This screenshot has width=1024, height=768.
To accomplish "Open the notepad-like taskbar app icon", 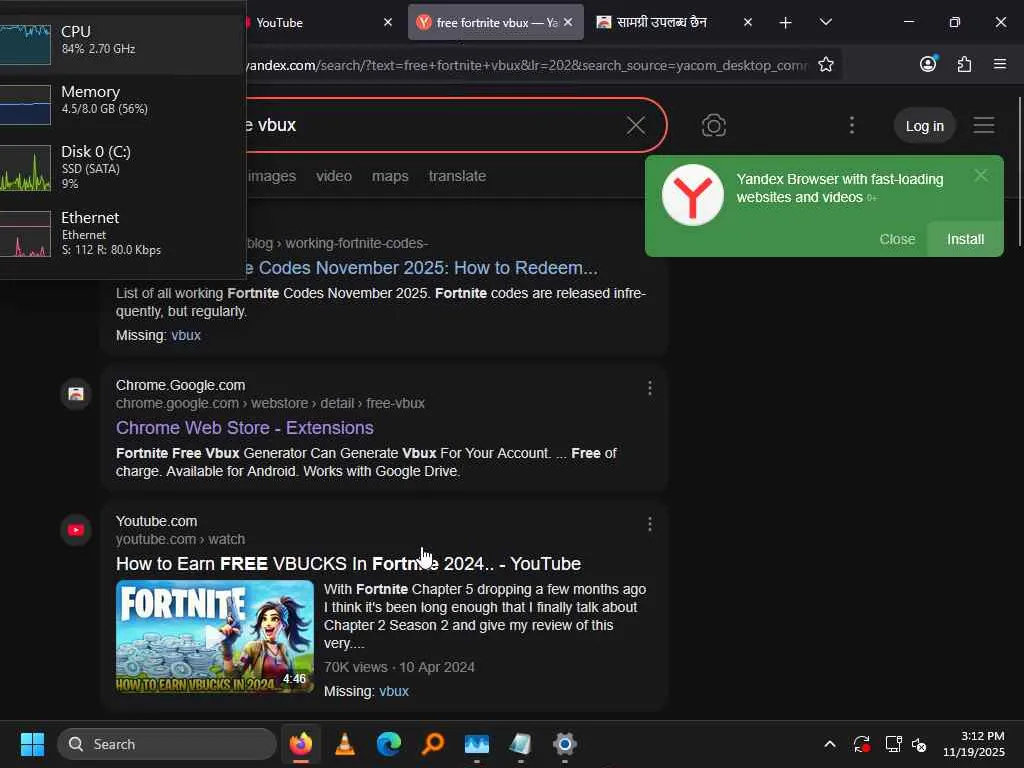I will pyautogui.click(x=520, y=744).
